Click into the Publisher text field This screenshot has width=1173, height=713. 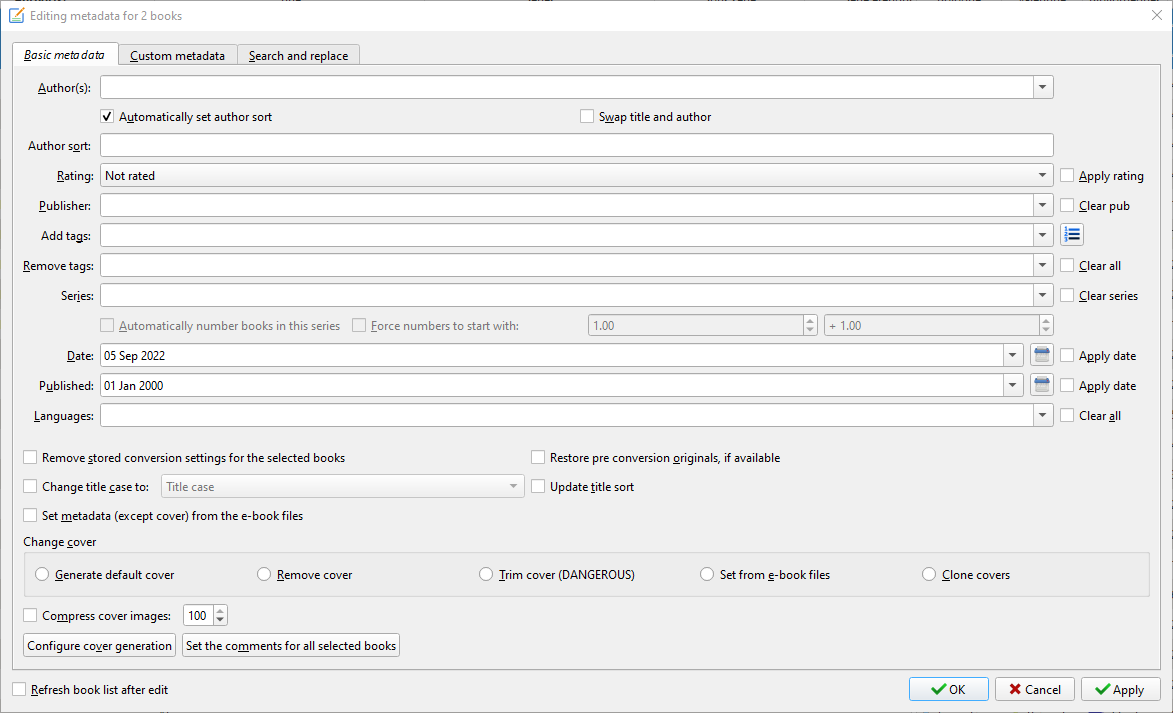tap(567, 205)
